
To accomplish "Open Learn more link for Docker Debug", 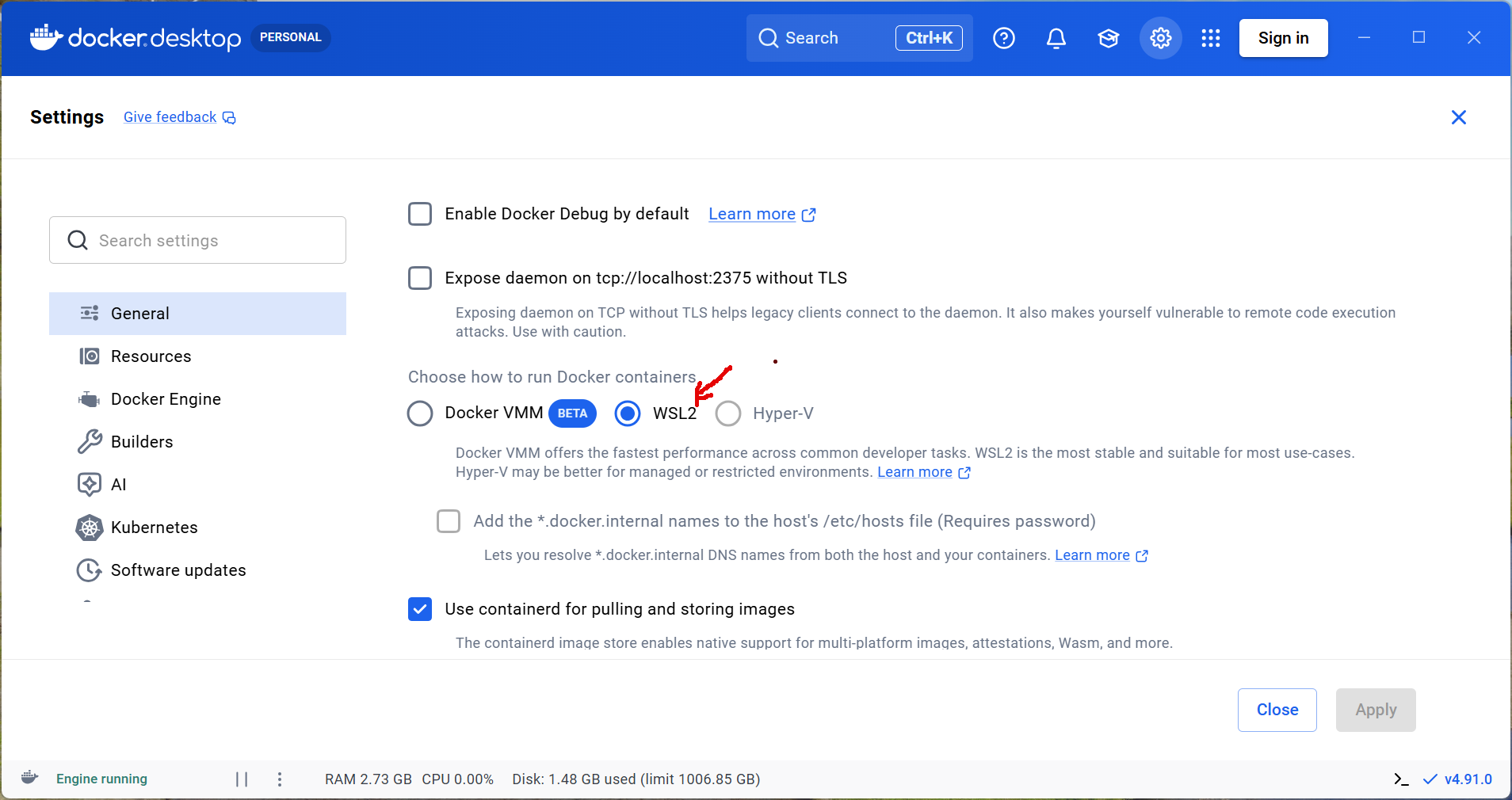I will coord(752,214).
